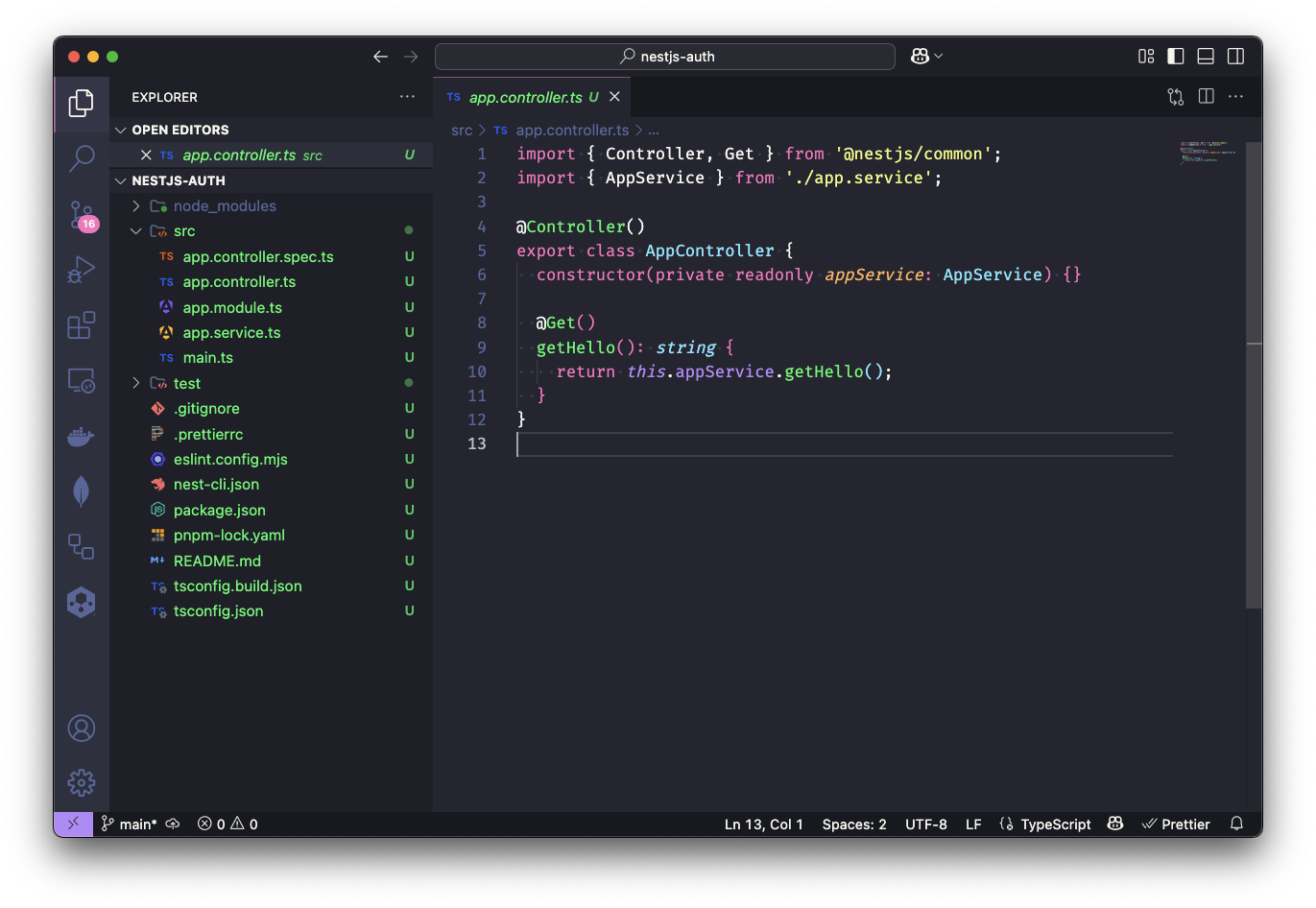Open Explorer Views and More Actions ellipsis

(408, 97)
